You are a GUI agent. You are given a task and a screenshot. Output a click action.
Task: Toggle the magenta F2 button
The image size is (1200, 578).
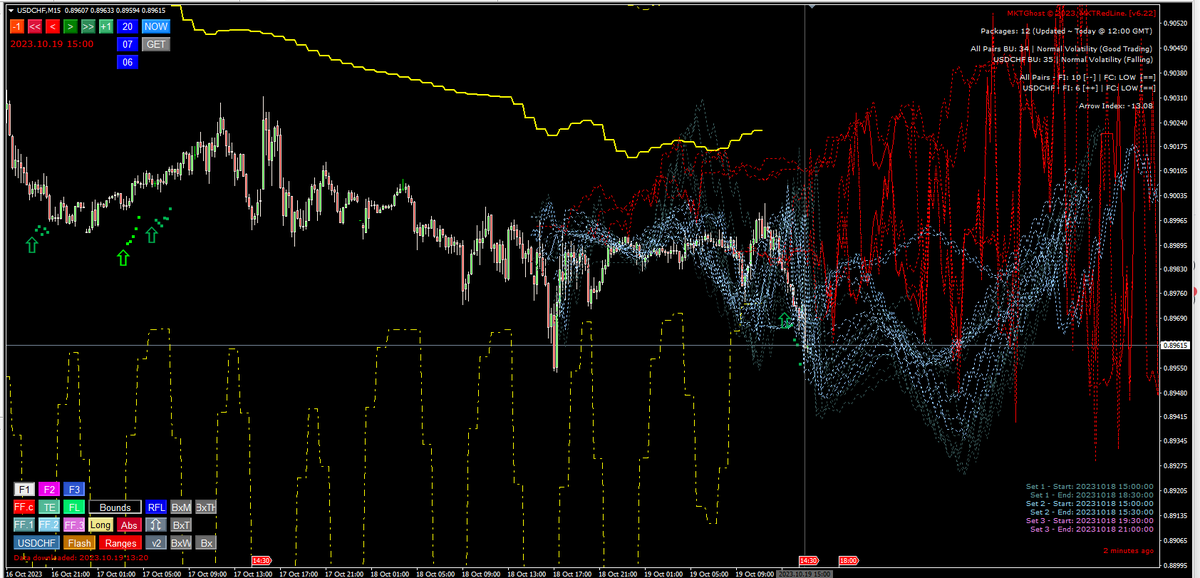pos(49,489)
